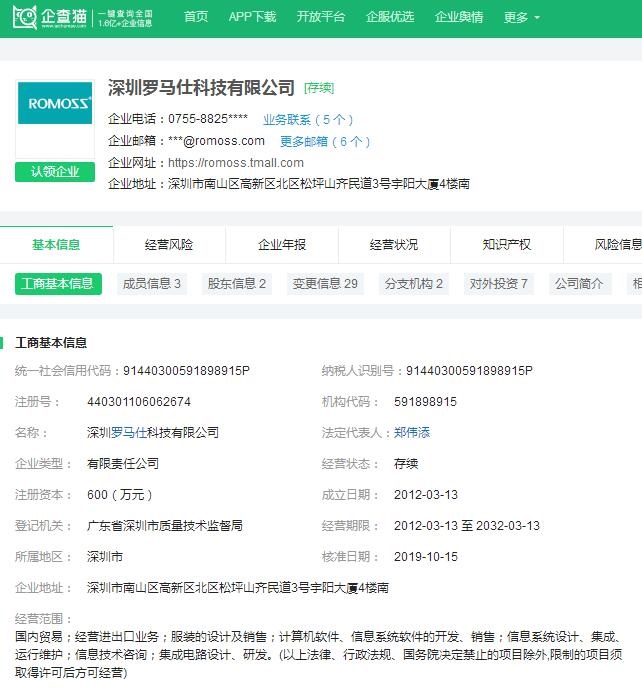Click the 企业邮箱 ***@romoss.com

tap(216, 141)
